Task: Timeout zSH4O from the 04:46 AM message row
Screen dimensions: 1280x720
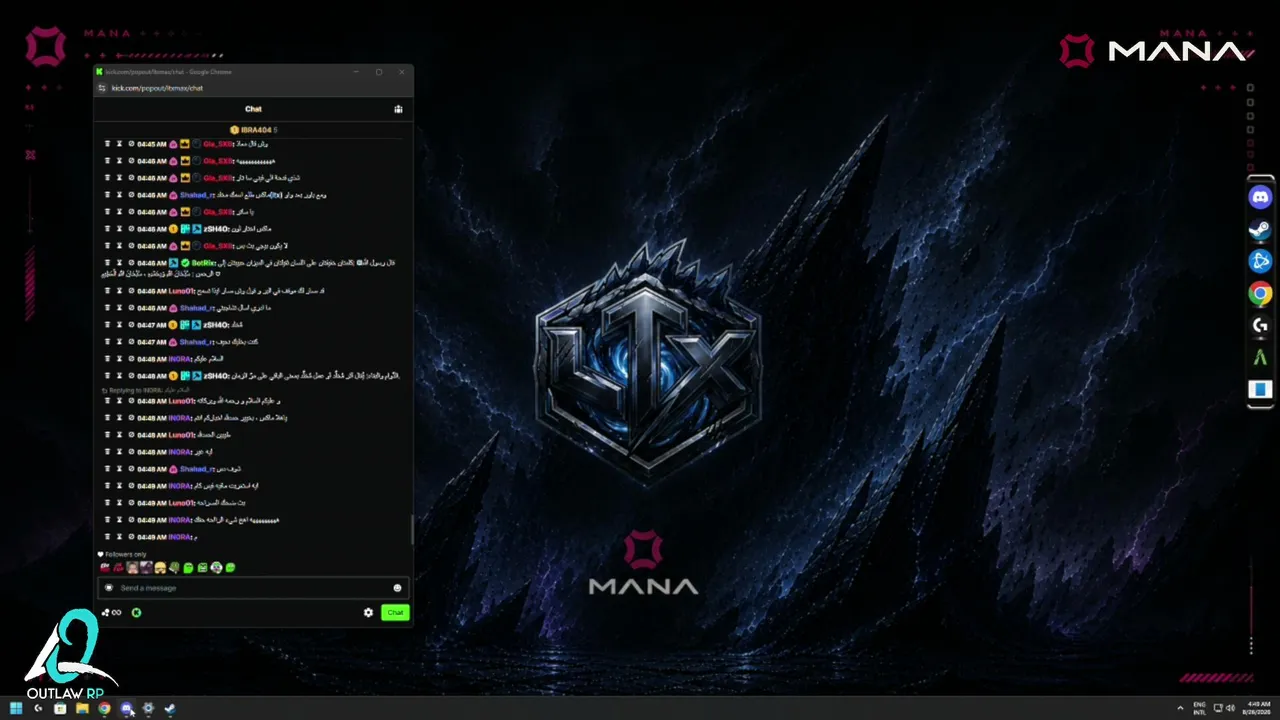Action: tap(119, 229)
